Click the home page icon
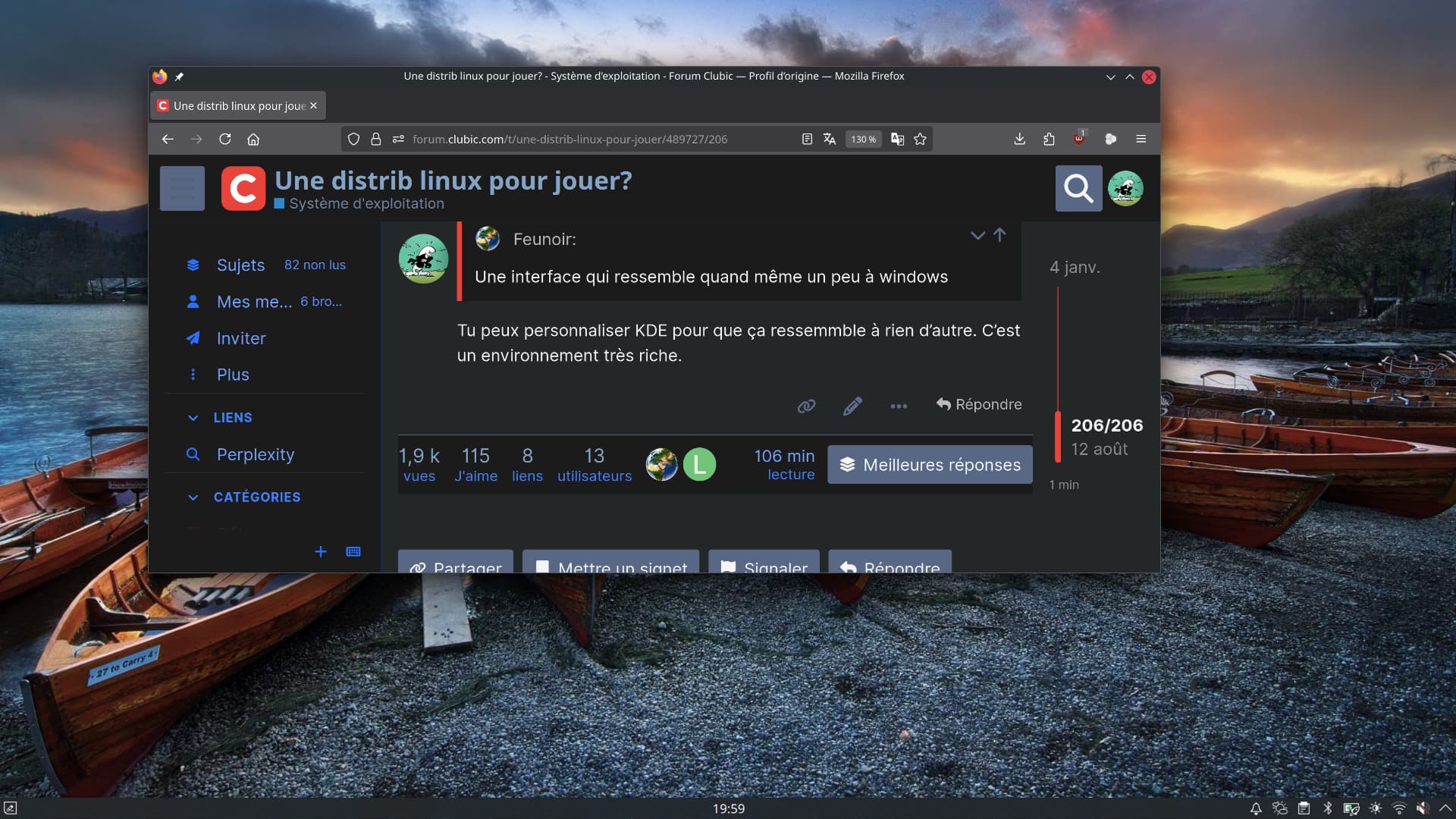Screen dimensions: 1456x819 253,139
